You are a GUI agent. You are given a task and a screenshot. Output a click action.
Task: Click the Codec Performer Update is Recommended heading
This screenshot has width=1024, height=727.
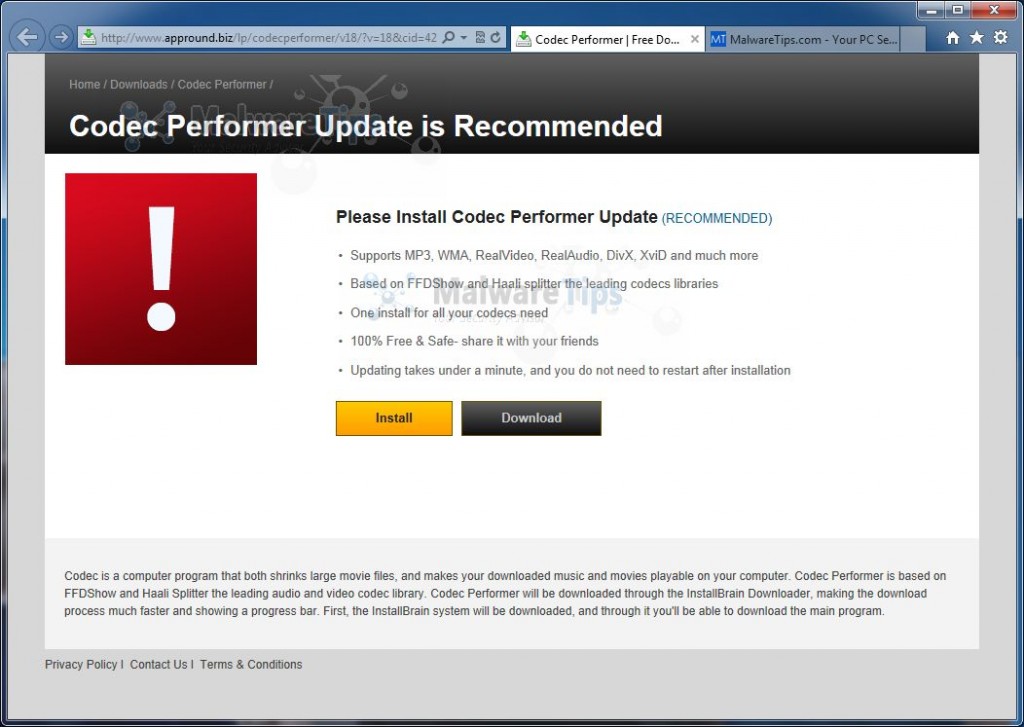(366, 126)
